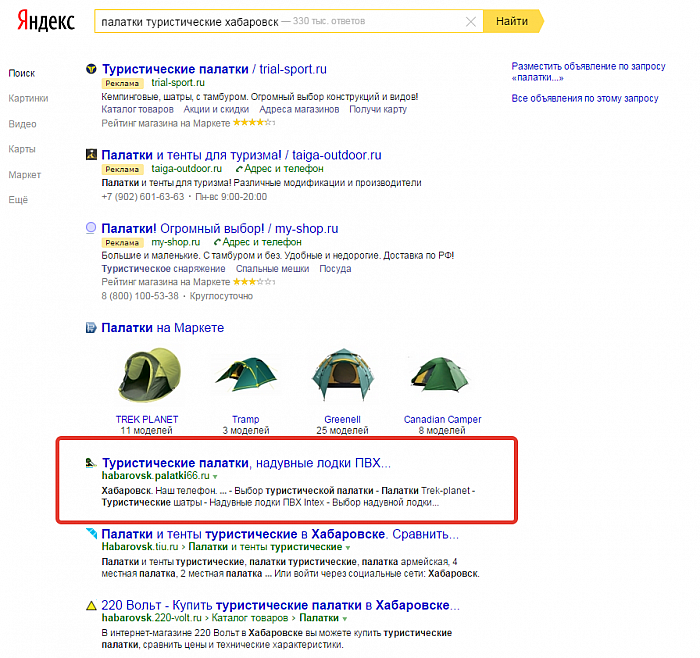
Task: Click 220 Вольт triangle favicon
Action: click(91, 606)
